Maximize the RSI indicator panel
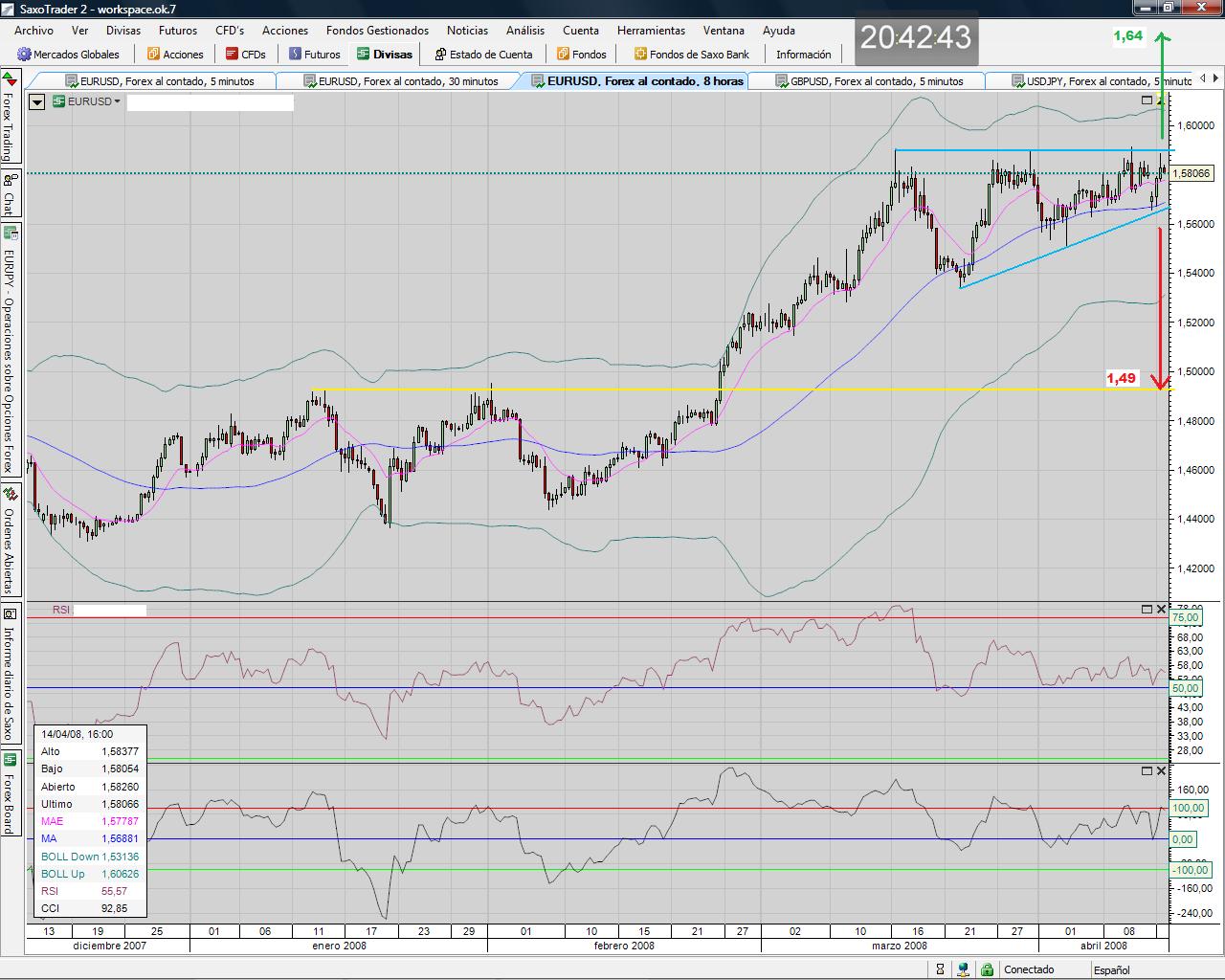This screenshot has height=980, width=1225. point(1147,609)
